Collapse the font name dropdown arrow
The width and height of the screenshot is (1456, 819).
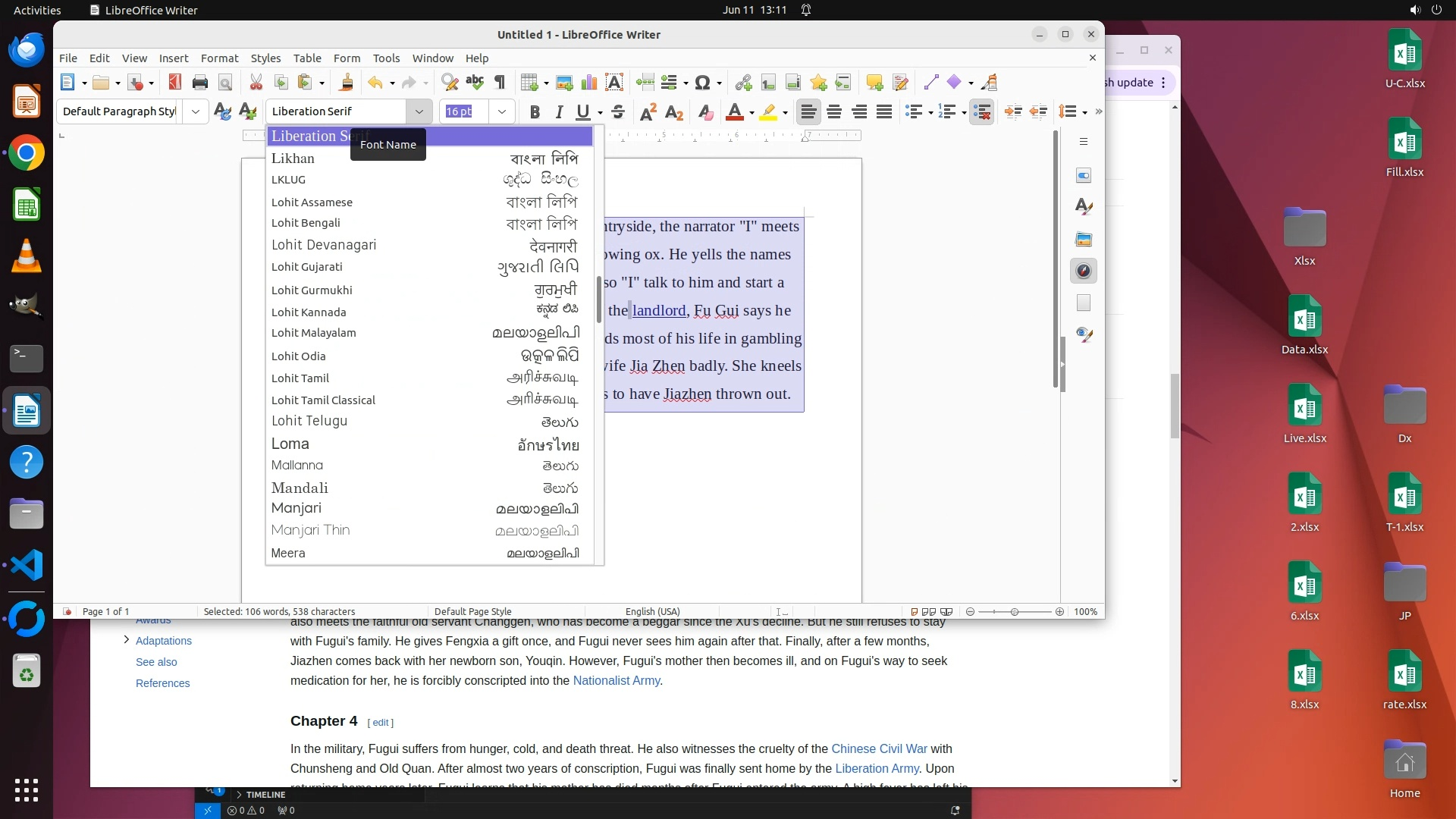coord(419,111)
